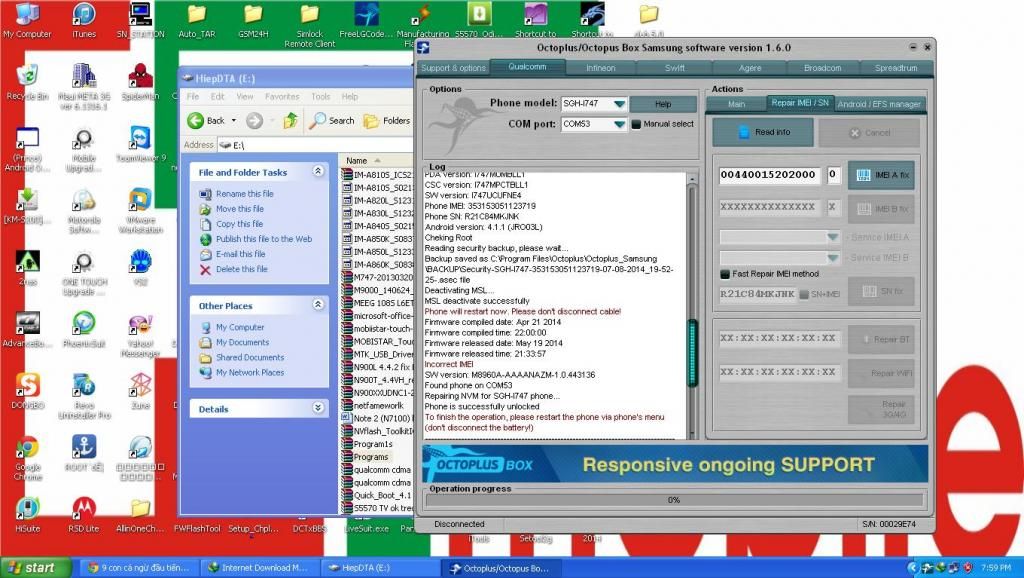Launch Simlock Remote Client icon
The height and width of the screenshot is (578, 1024).
coord(310,25)
